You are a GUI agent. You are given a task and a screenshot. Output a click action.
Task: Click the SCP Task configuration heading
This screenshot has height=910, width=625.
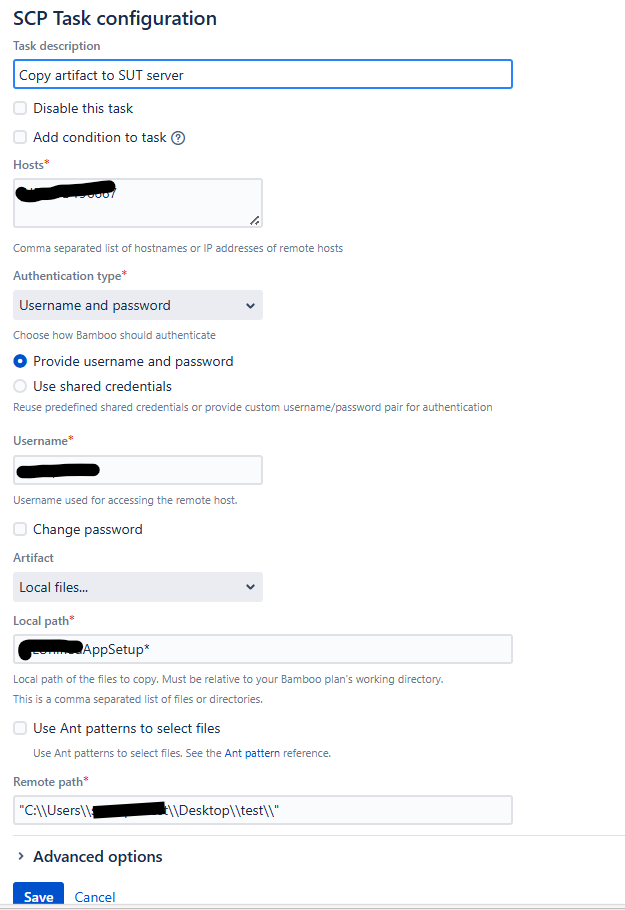[x=114, y=18]
